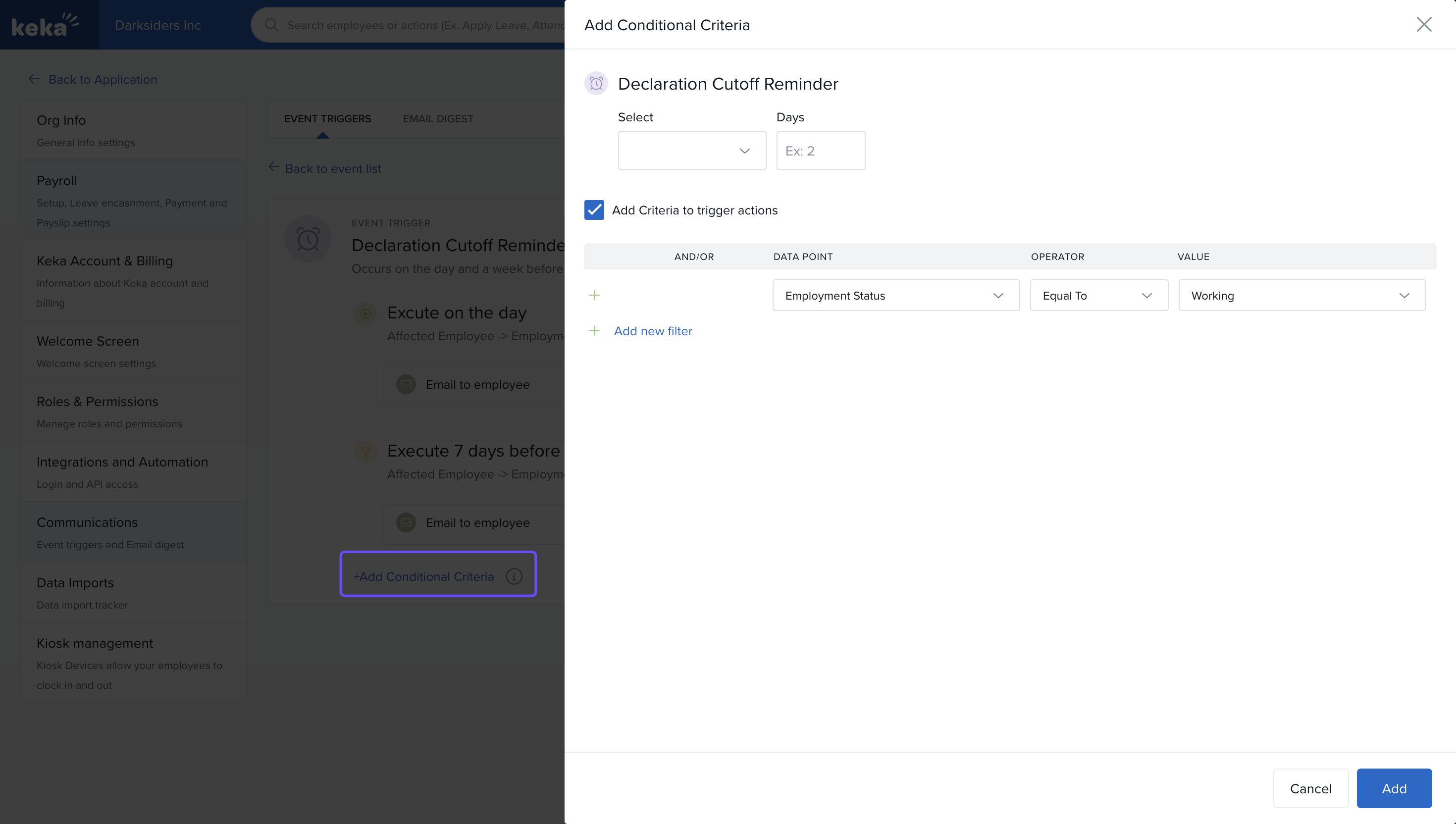
Task: Click the arrow icon next to Back to Application
Action: (34, 79)
